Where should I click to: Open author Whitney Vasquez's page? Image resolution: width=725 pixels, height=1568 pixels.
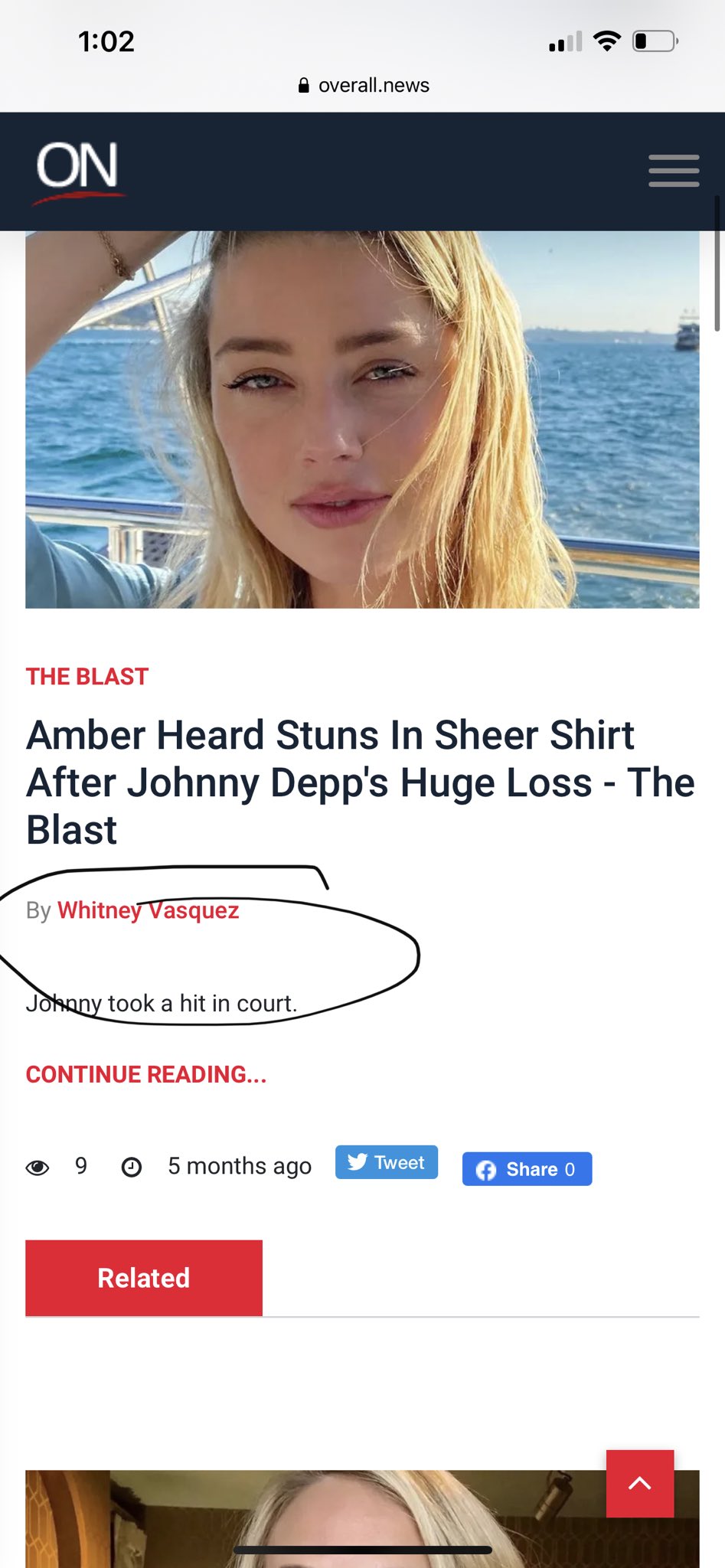[149, 910]
